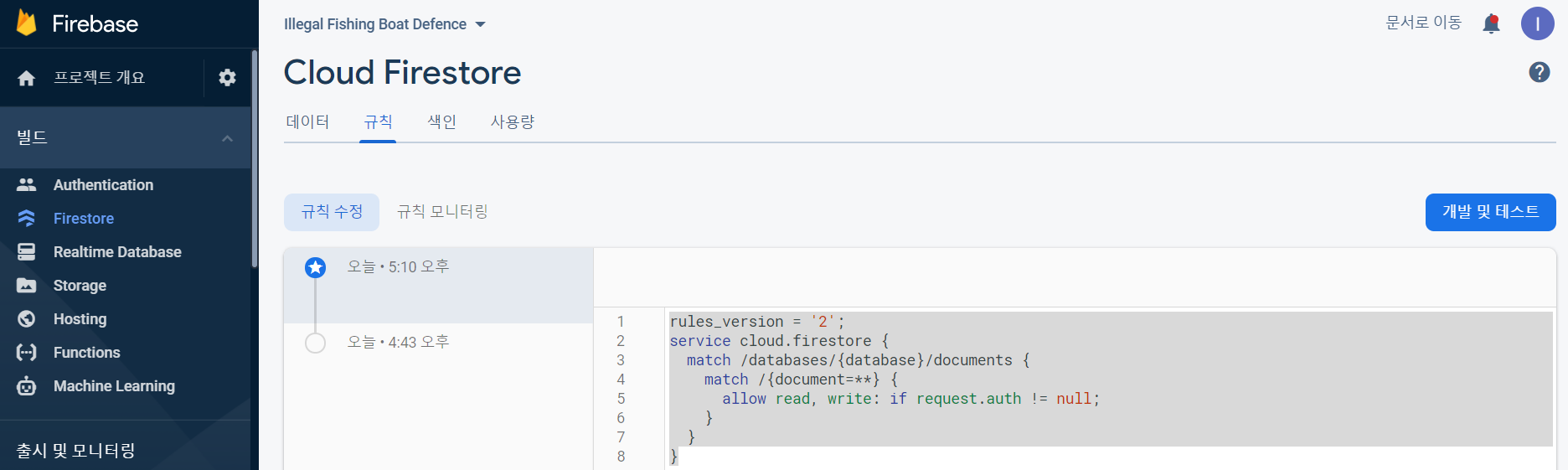The width and height of the screenshot is (1568, 470).
Task: Select the 4:43 version circle marker
Action: [315, 343]
